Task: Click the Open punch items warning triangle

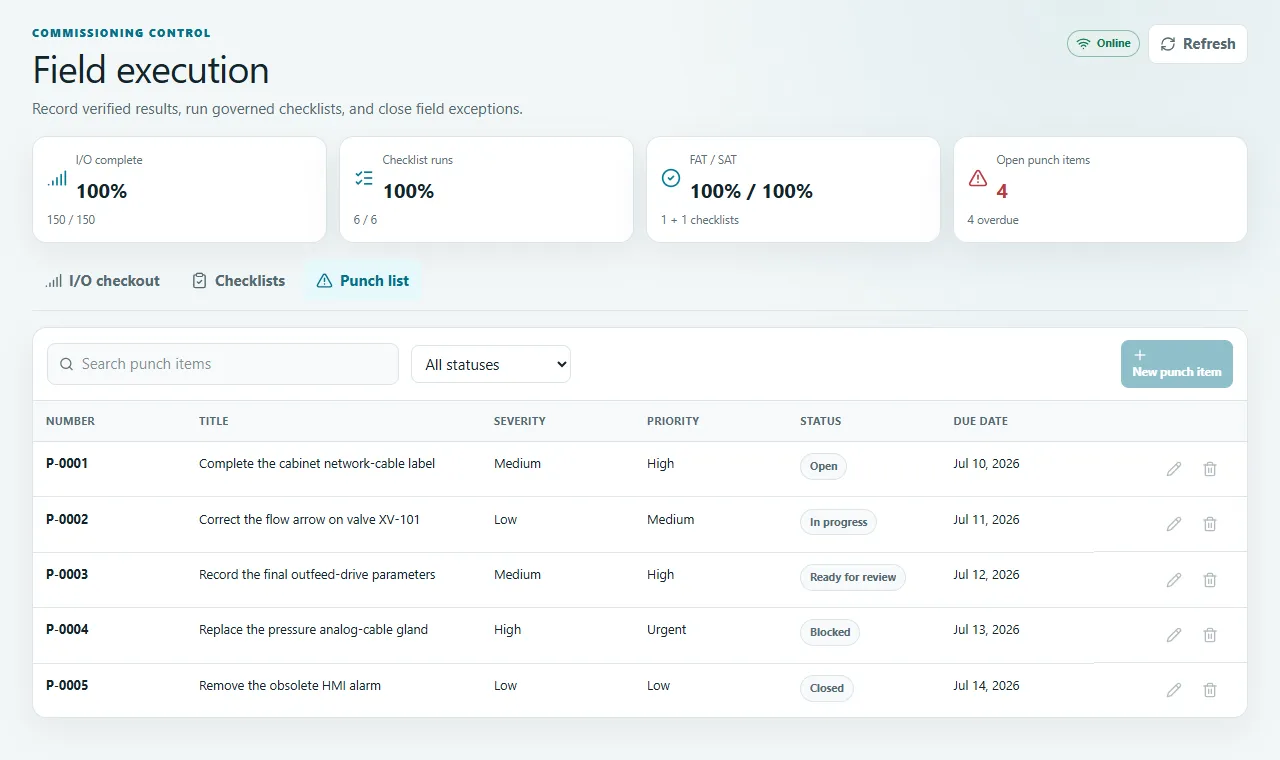Action: (978, 178)
